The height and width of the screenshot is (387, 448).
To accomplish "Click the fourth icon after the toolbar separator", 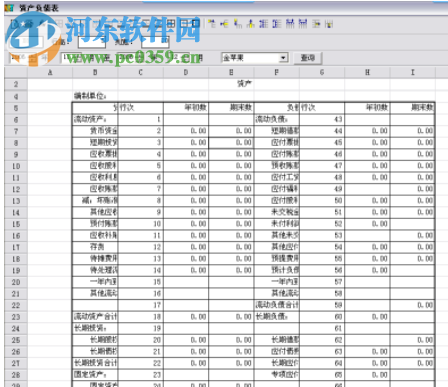I will tap(250, 24).
